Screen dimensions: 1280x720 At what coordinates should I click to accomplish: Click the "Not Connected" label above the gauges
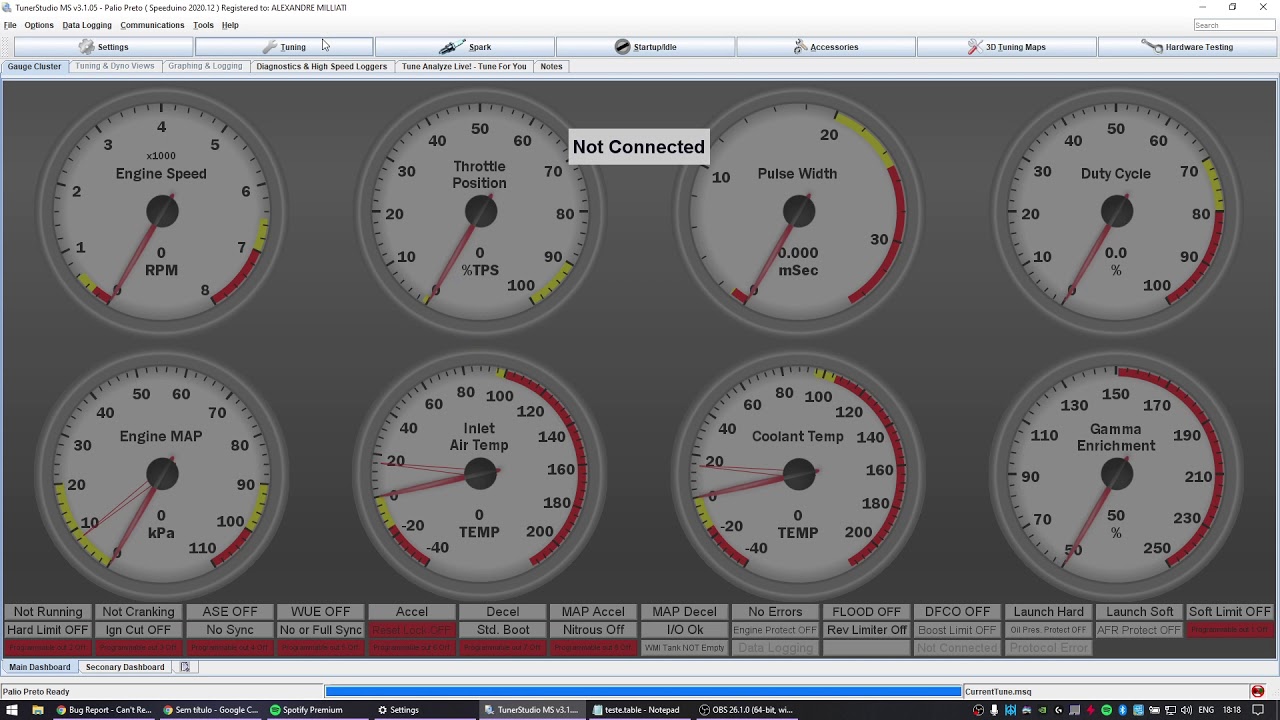(639, 147)
